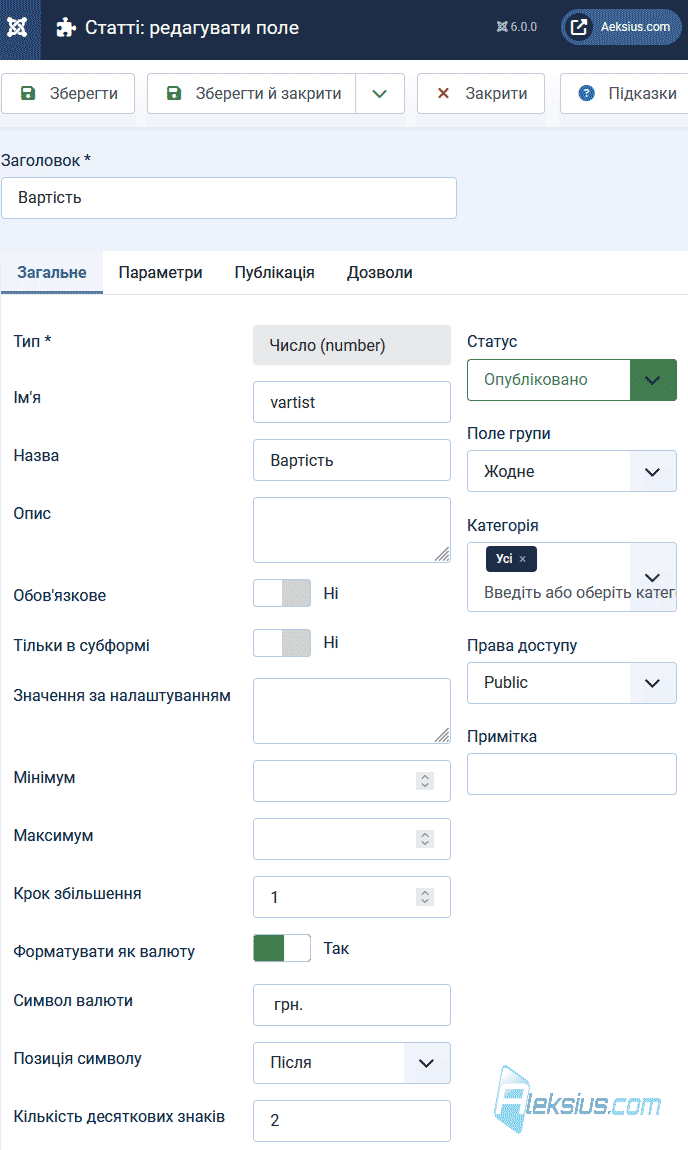Screen dimensions: 688x1150
Task: Open Aeksius.com site link icon
Action: click(x=579, y=27)
